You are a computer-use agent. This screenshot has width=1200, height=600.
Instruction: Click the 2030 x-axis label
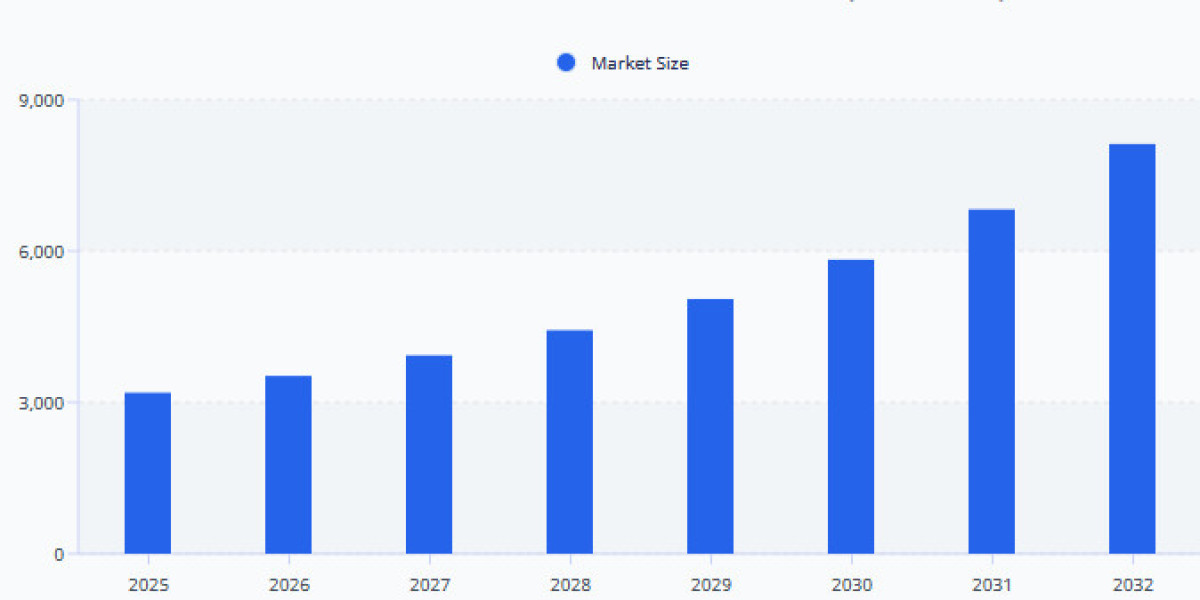851,580
